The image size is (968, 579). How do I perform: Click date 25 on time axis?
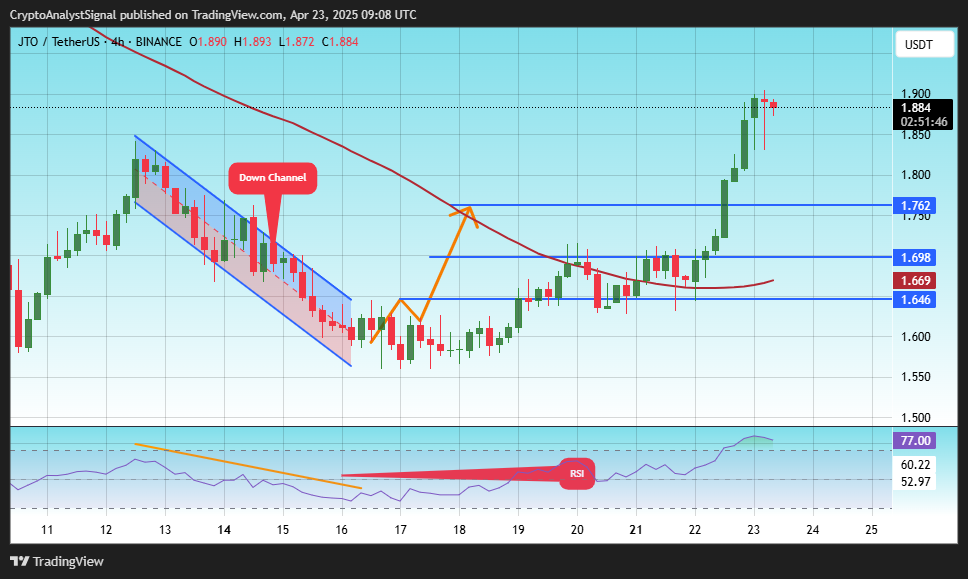coord(872,530)
